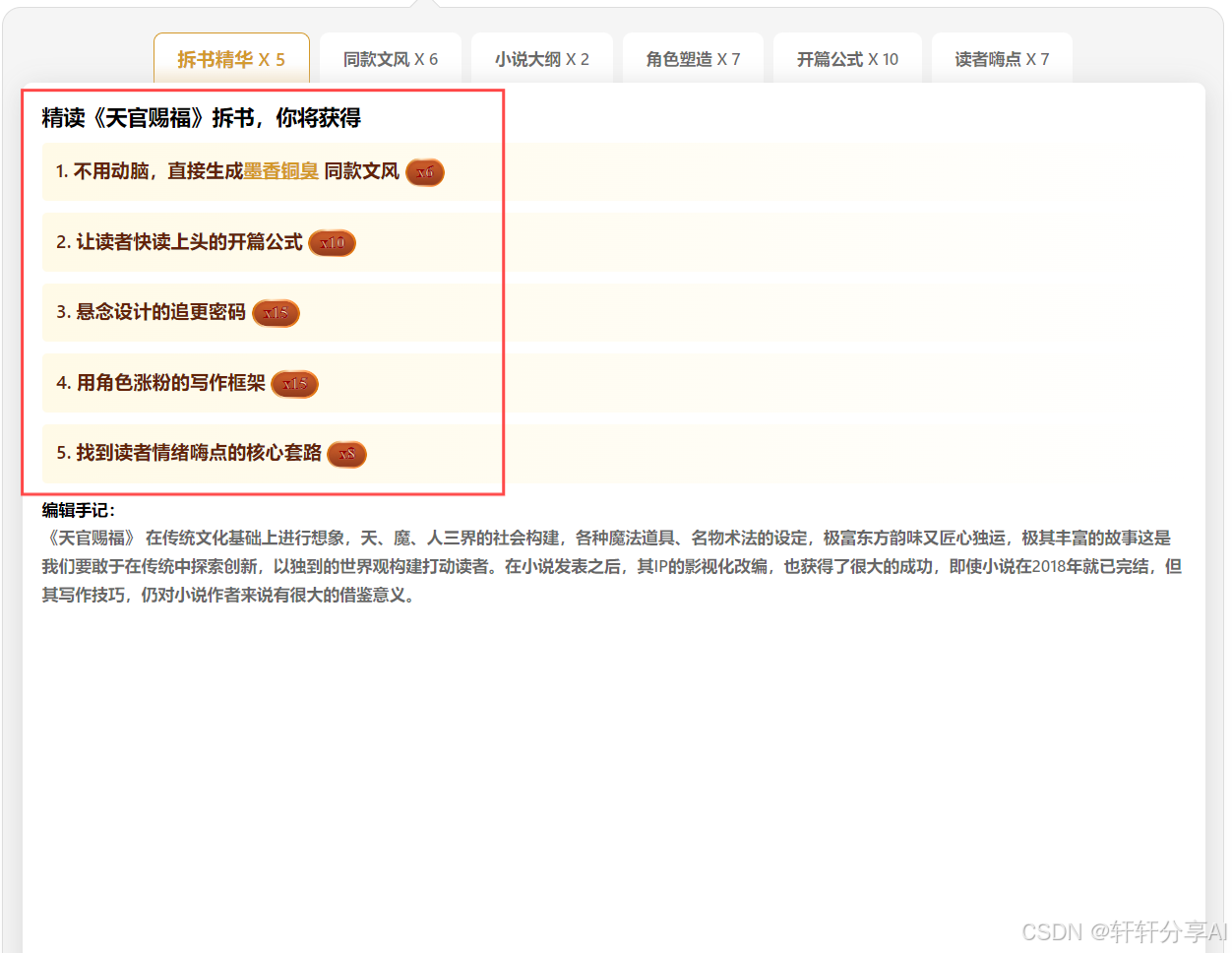The height and width of the screenshot is (953, 1232).
Task: Open the 角色塑造 X 7 tab
Action: pos(693,59)
